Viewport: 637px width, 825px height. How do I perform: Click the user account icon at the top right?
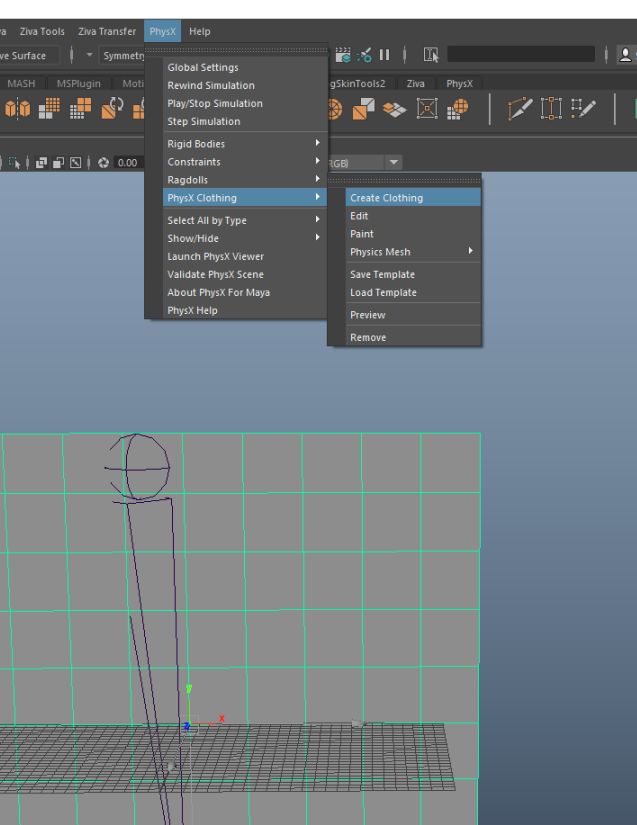[x=625, y=55]
